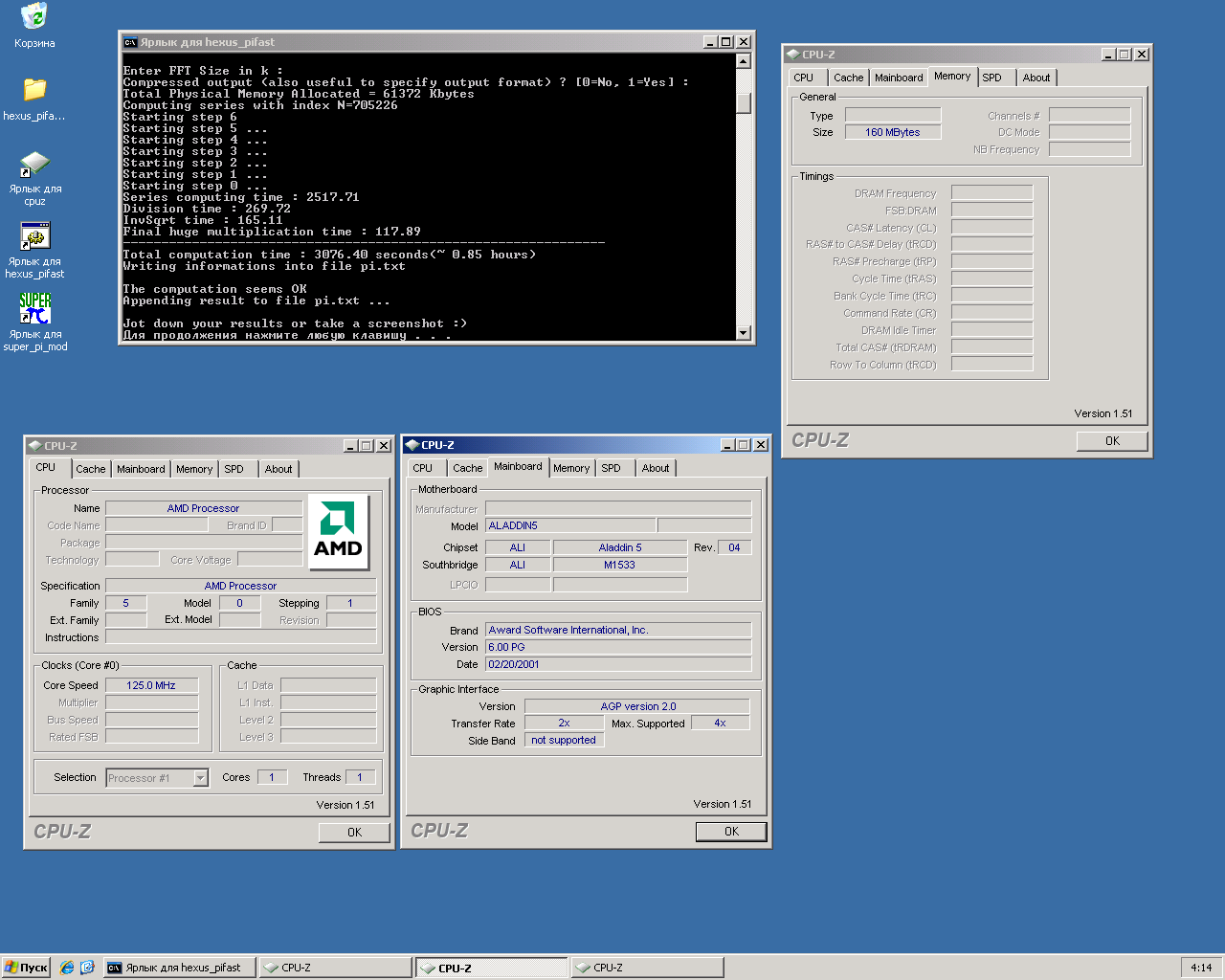This screenshot has height=980, width=1225.
Task: Open Cache tab in Memory CPU-Z window
Action: [848, 78]
